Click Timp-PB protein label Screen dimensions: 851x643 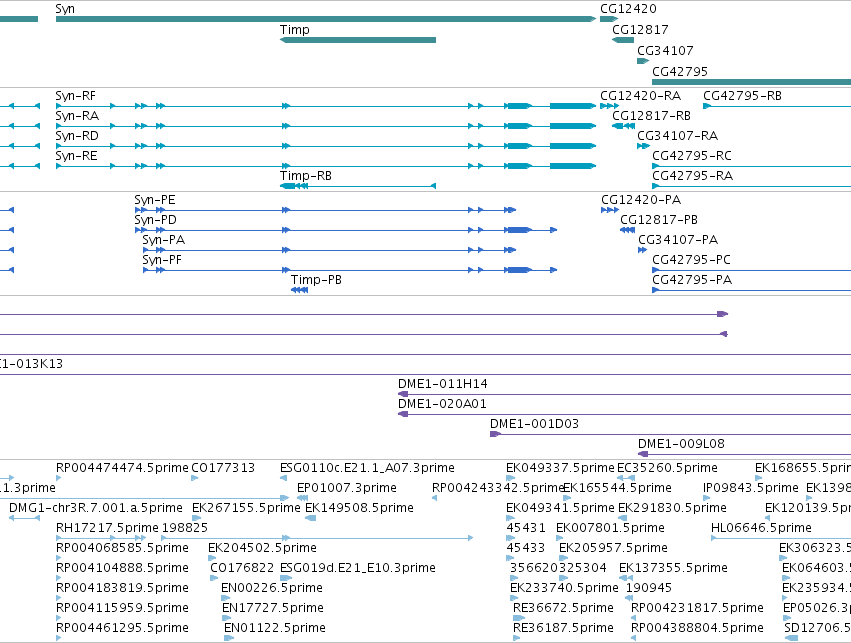click(316, 280)
